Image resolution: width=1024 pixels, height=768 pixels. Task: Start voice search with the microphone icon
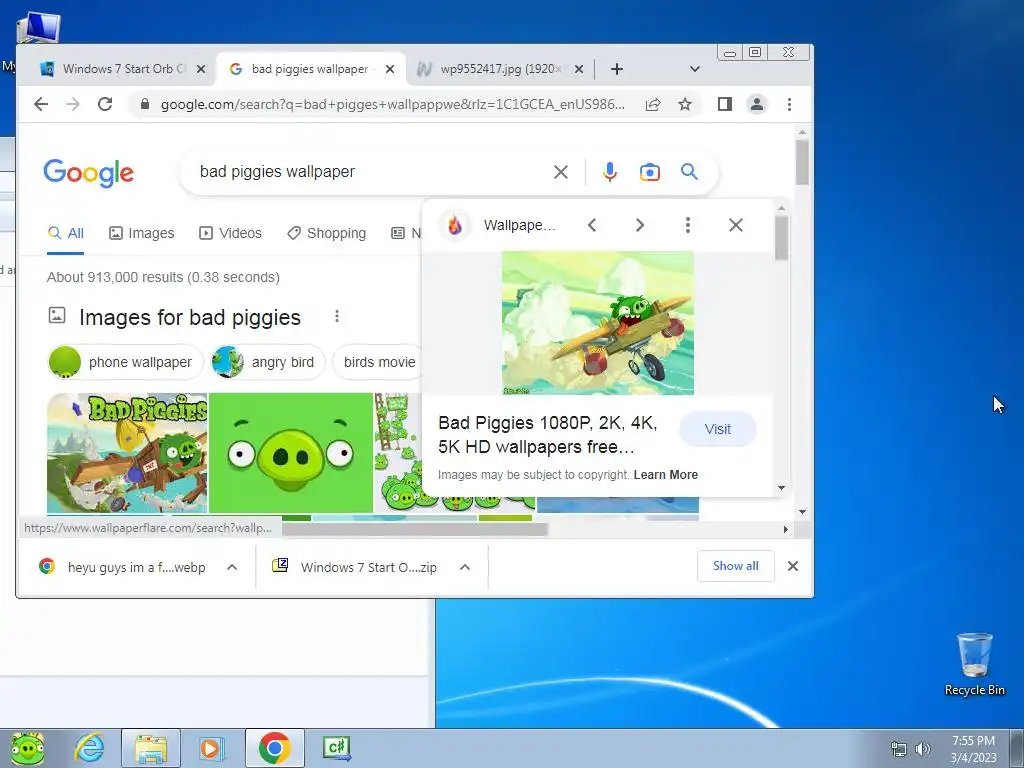609,172
